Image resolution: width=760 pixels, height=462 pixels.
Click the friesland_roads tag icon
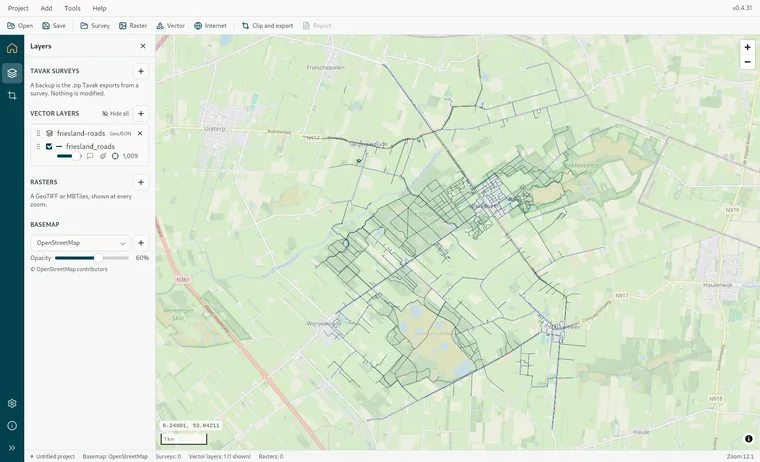[x=103, y=156]
